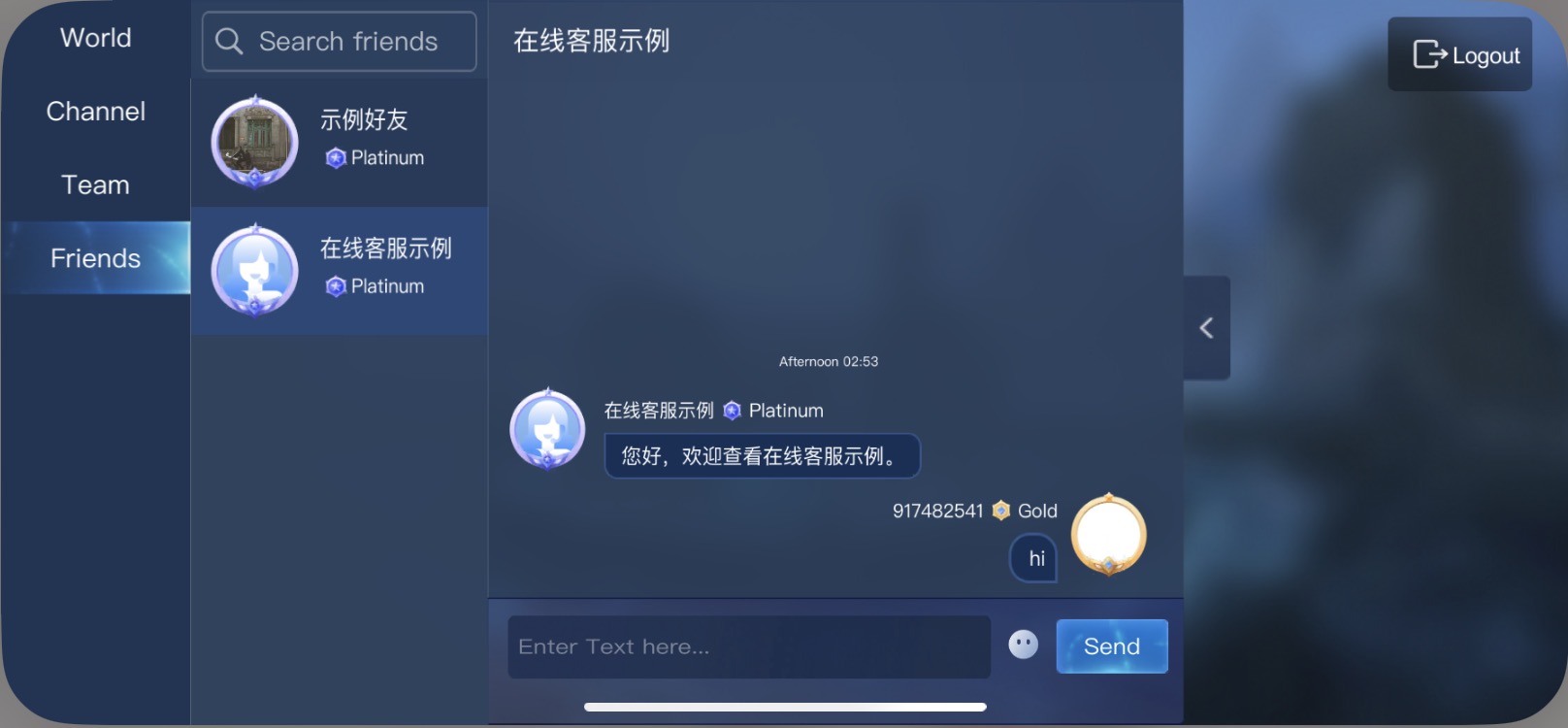This screenshot has height=728, width=1568.
Task: Click 在线客服示例 avatar in friends list
Action: click(254, 271)
